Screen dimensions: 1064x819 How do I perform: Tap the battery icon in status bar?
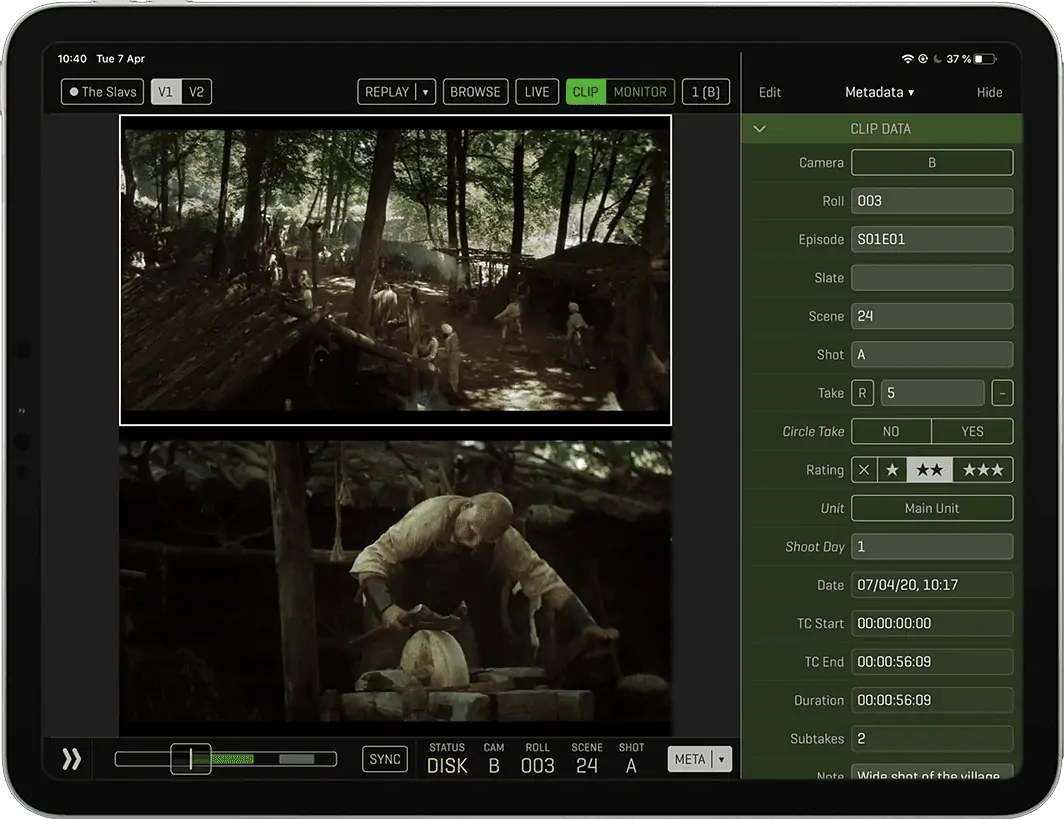click(985, 59)
